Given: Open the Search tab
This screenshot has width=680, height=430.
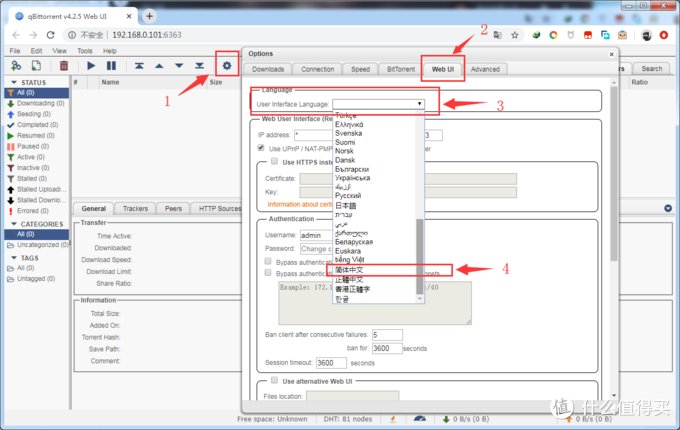Looking at the screenshot, I should coord(651,69).
